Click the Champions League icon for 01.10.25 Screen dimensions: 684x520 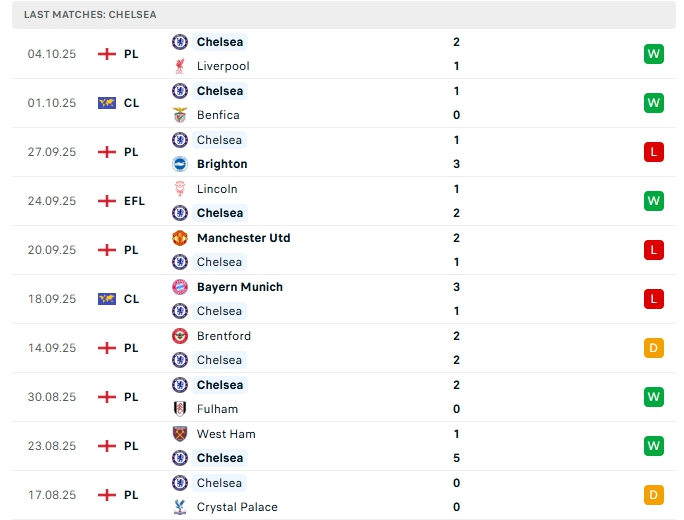[107, 103]
